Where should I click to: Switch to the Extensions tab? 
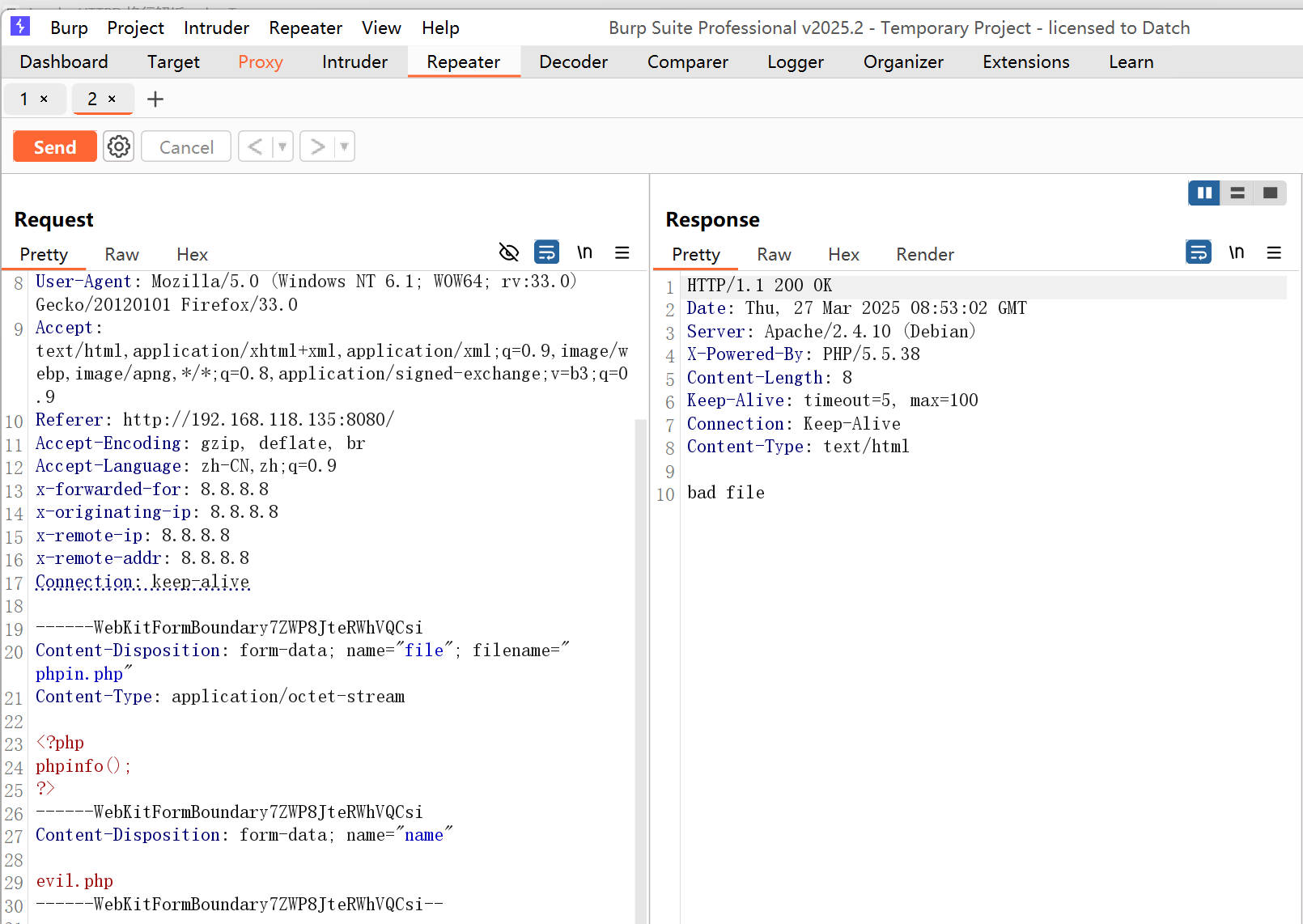tap(1026, 61)
